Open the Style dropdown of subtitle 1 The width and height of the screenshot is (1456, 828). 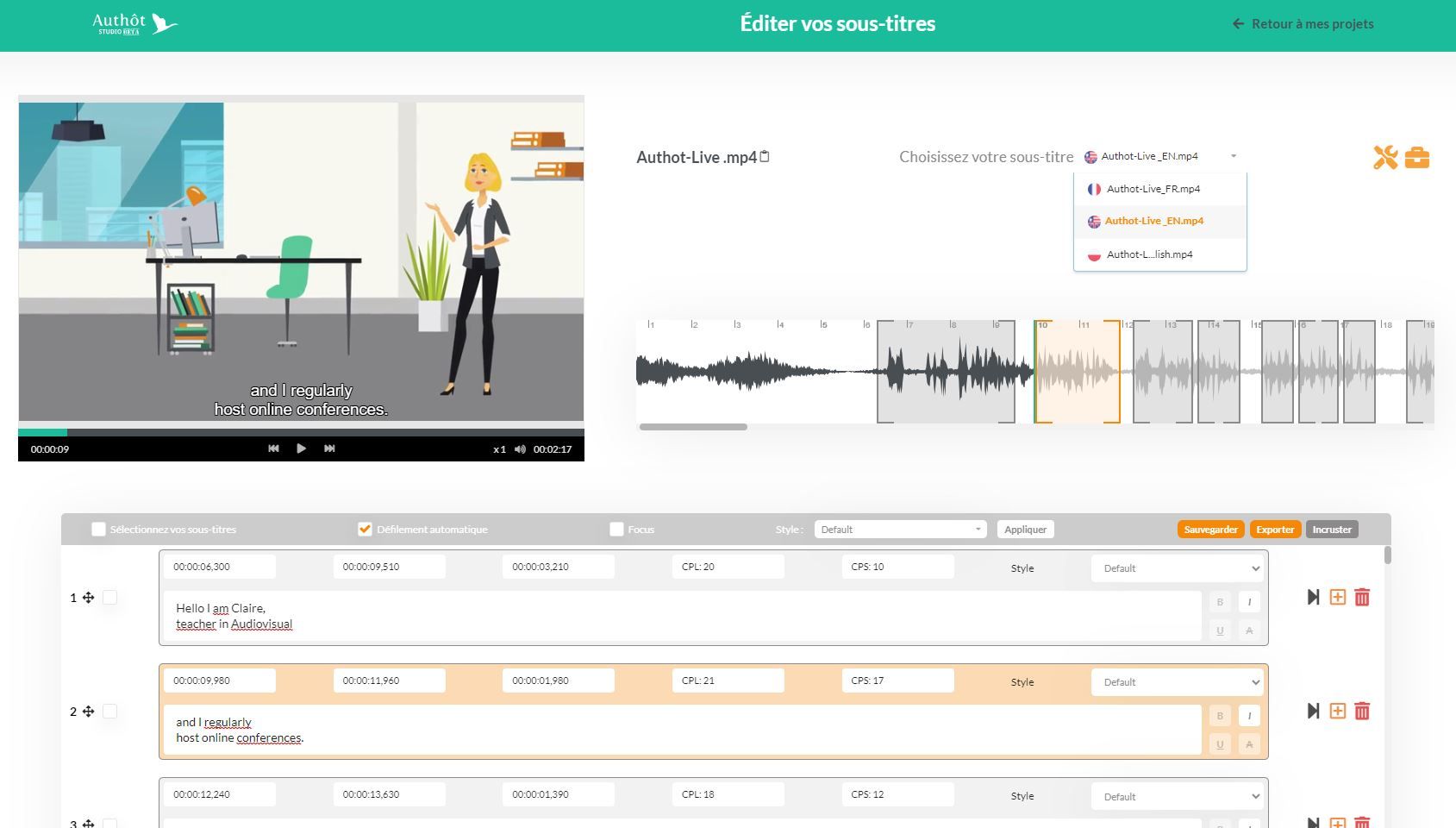(x=1177, y=568)
